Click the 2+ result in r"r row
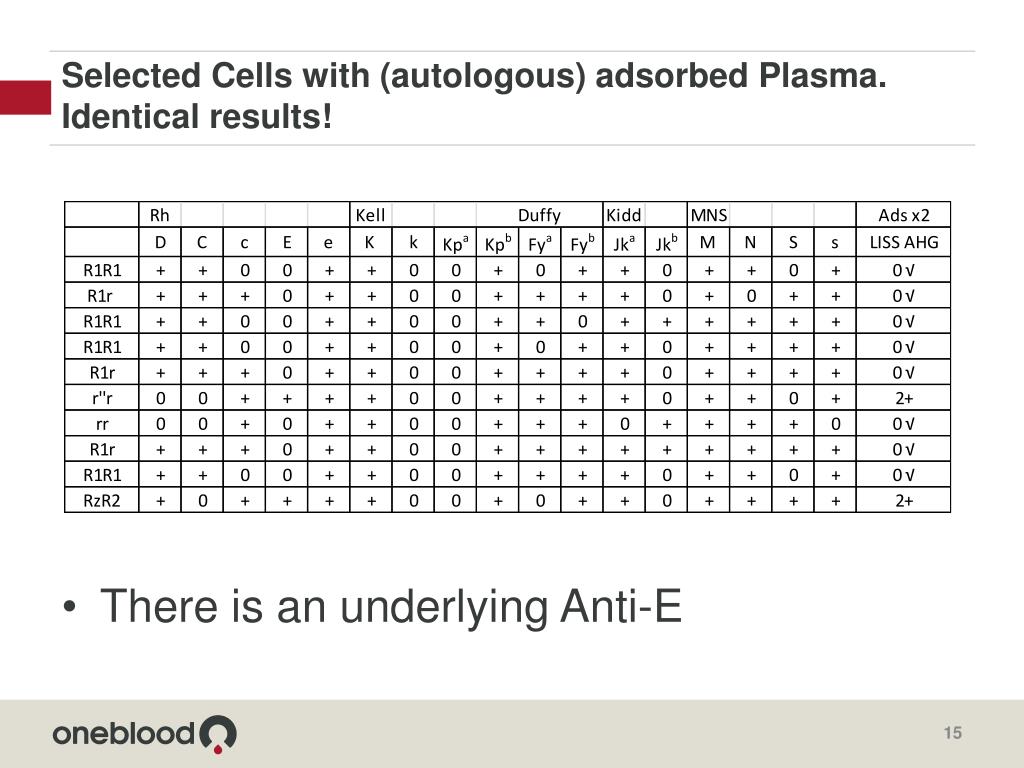Image resolution: width=1024 pixels, height=768 pixels. (x=903, y=398)
